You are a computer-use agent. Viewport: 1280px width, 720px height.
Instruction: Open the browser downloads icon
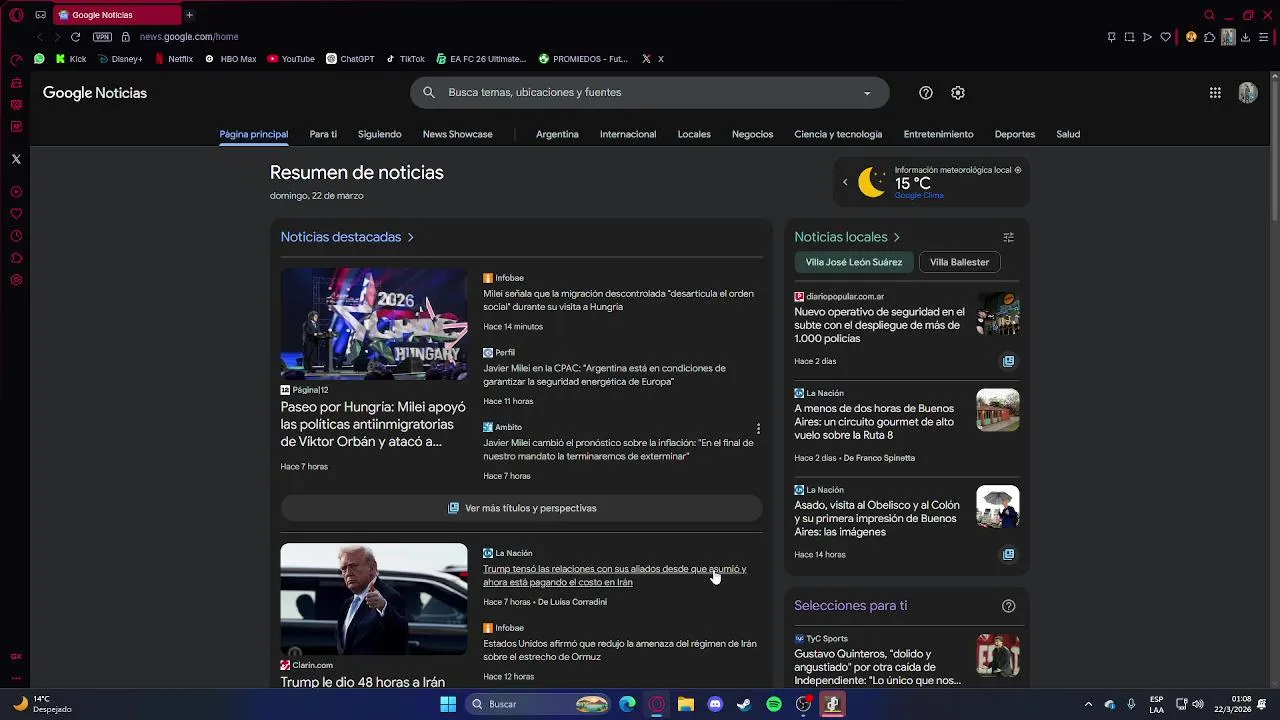tap(1246, 37)
